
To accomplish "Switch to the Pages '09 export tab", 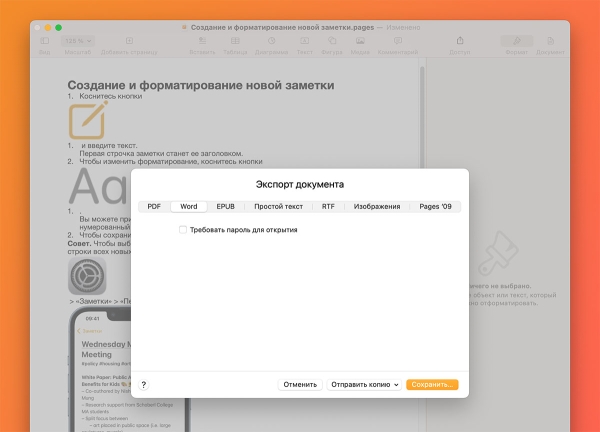I will pyautogui.click(x=435, y=207).
